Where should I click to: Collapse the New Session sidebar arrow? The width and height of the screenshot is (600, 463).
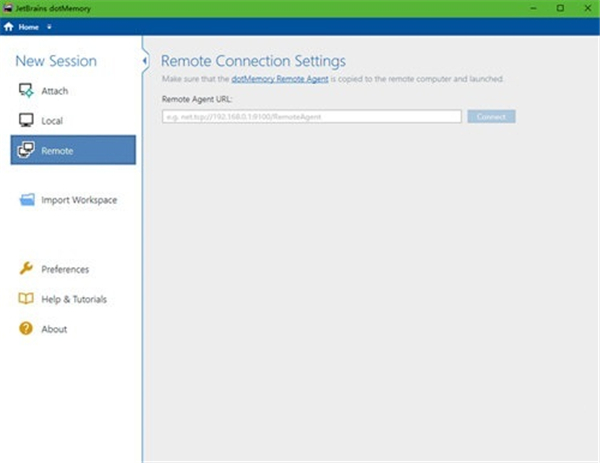(145, 61)
